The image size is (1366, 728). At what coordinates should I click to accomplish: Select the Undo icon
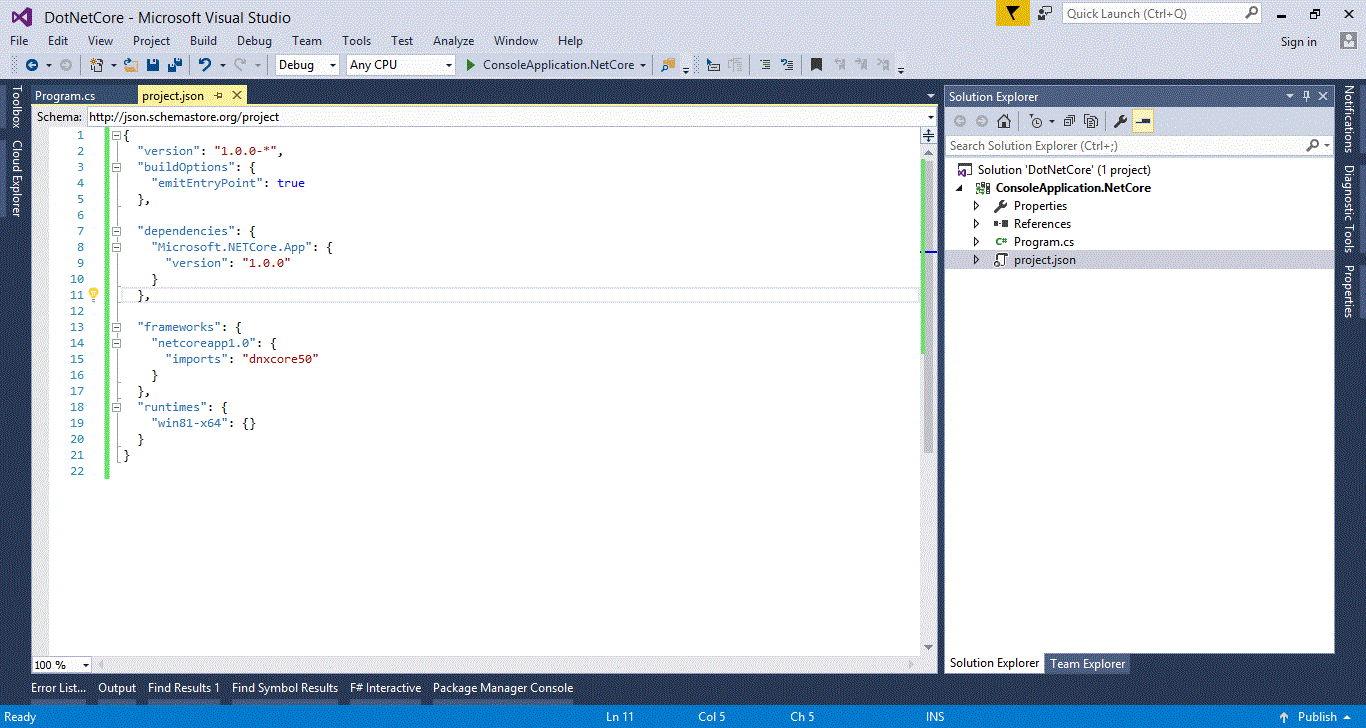click(x=204, y=64)
